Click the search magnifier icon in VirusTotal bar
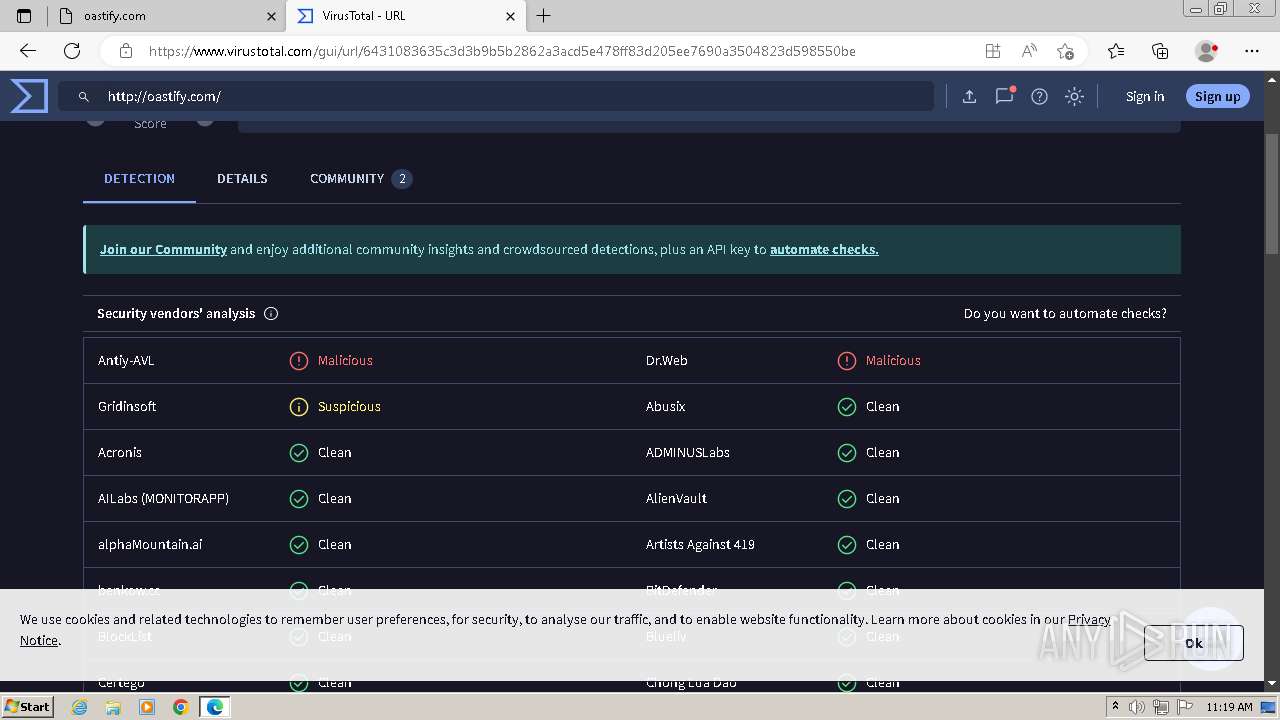This screenshot has width=1280, height=720. click(84, 97)
